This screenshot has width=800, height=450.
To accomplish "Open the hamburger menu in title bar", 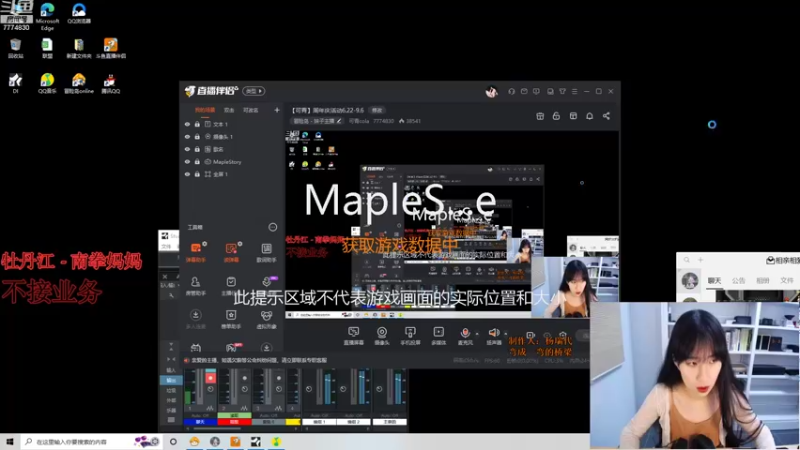I will [x=574, y=91].
